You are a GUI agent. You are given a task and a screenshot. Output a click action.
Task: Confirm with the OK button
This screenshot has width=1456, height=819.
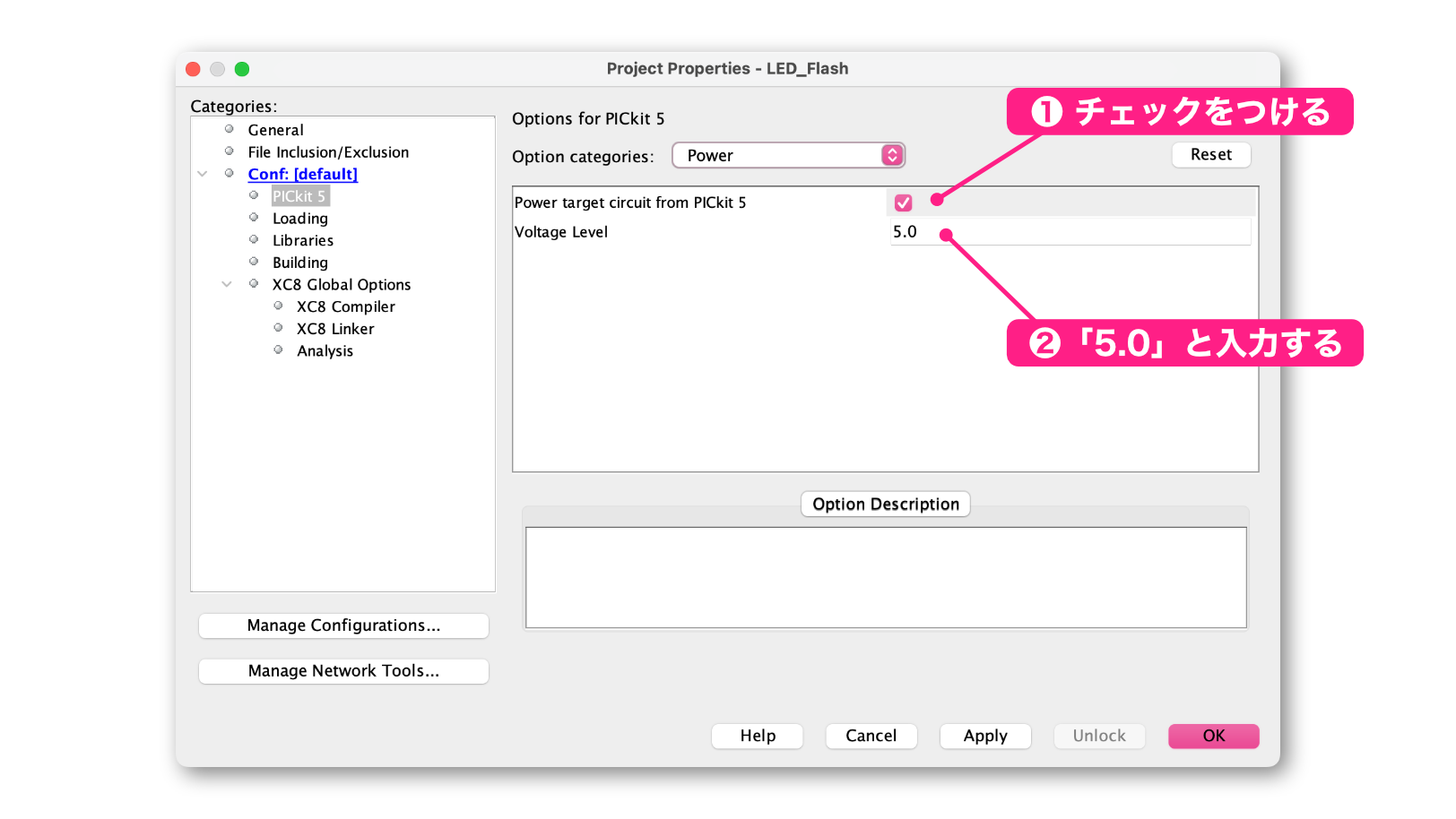tap(1214, 736)
